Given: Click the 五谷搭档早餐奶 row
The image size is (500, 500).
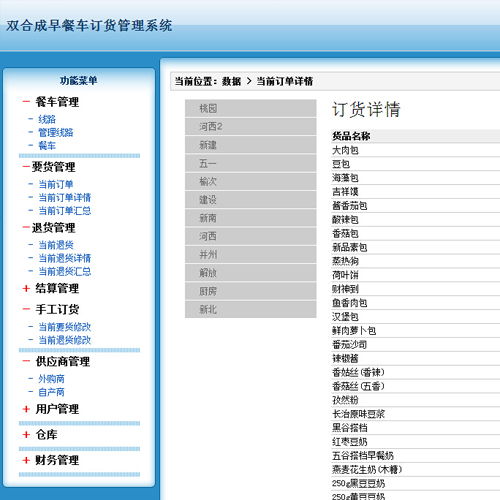Looking at the screenshot, I should pos(416,456).
